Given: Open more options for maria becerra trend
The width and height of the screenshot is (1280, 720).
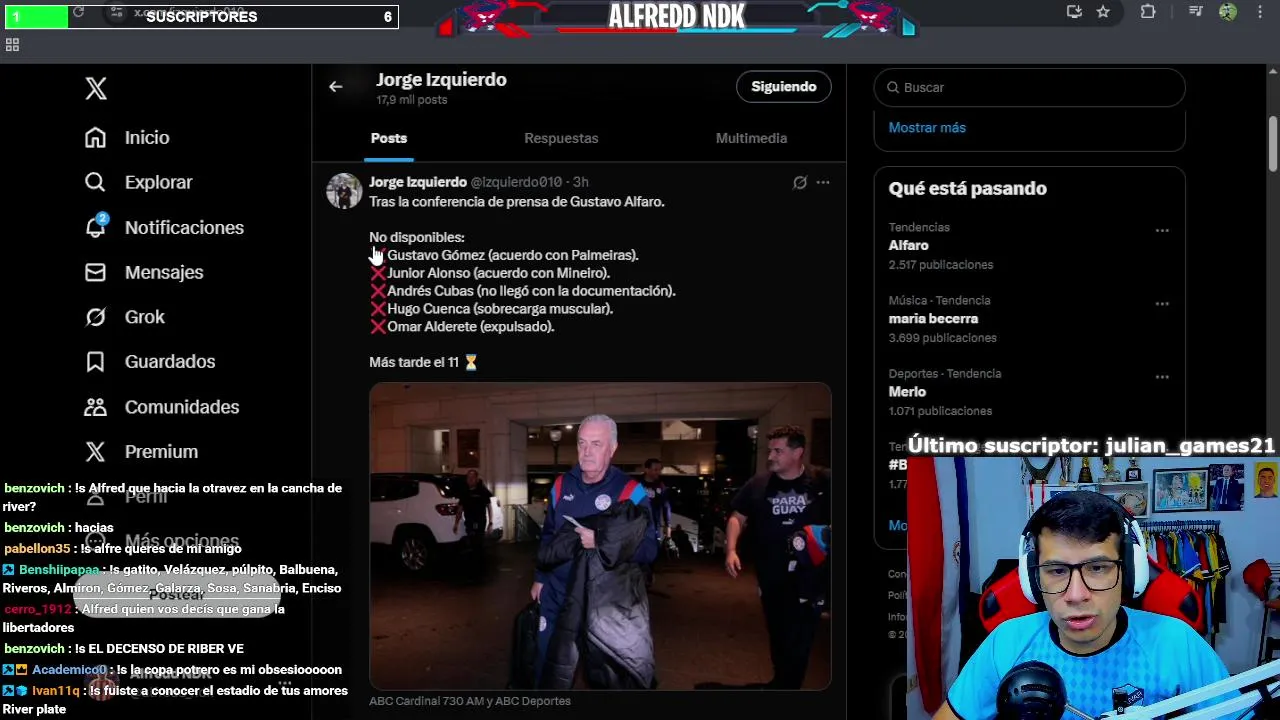Looking at the screenshot, I should click(x=1162, y=304).
